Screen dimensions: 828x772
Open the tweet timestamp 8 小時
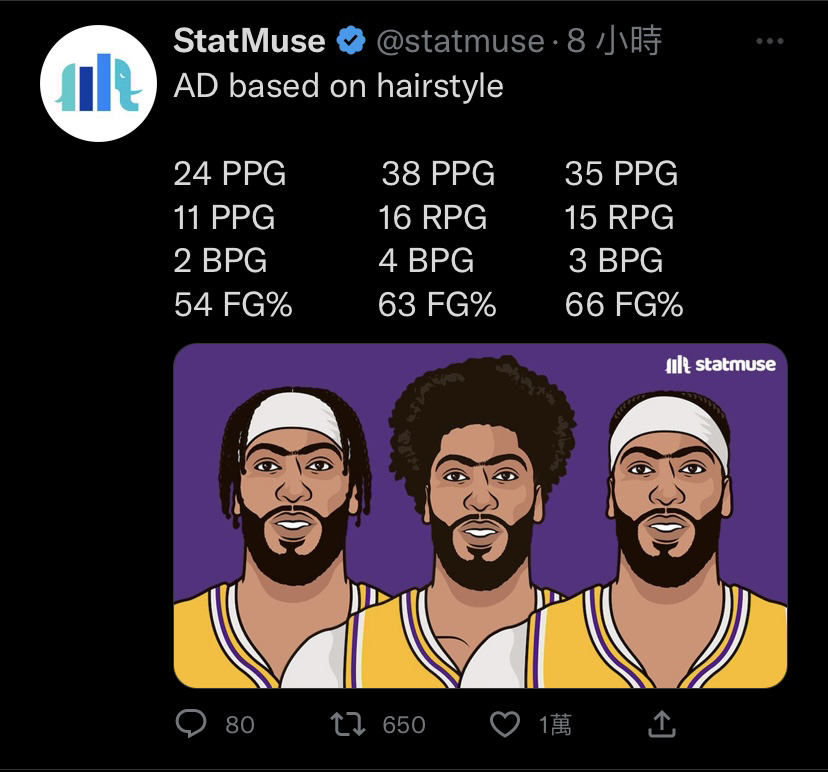tap(614, 41)
